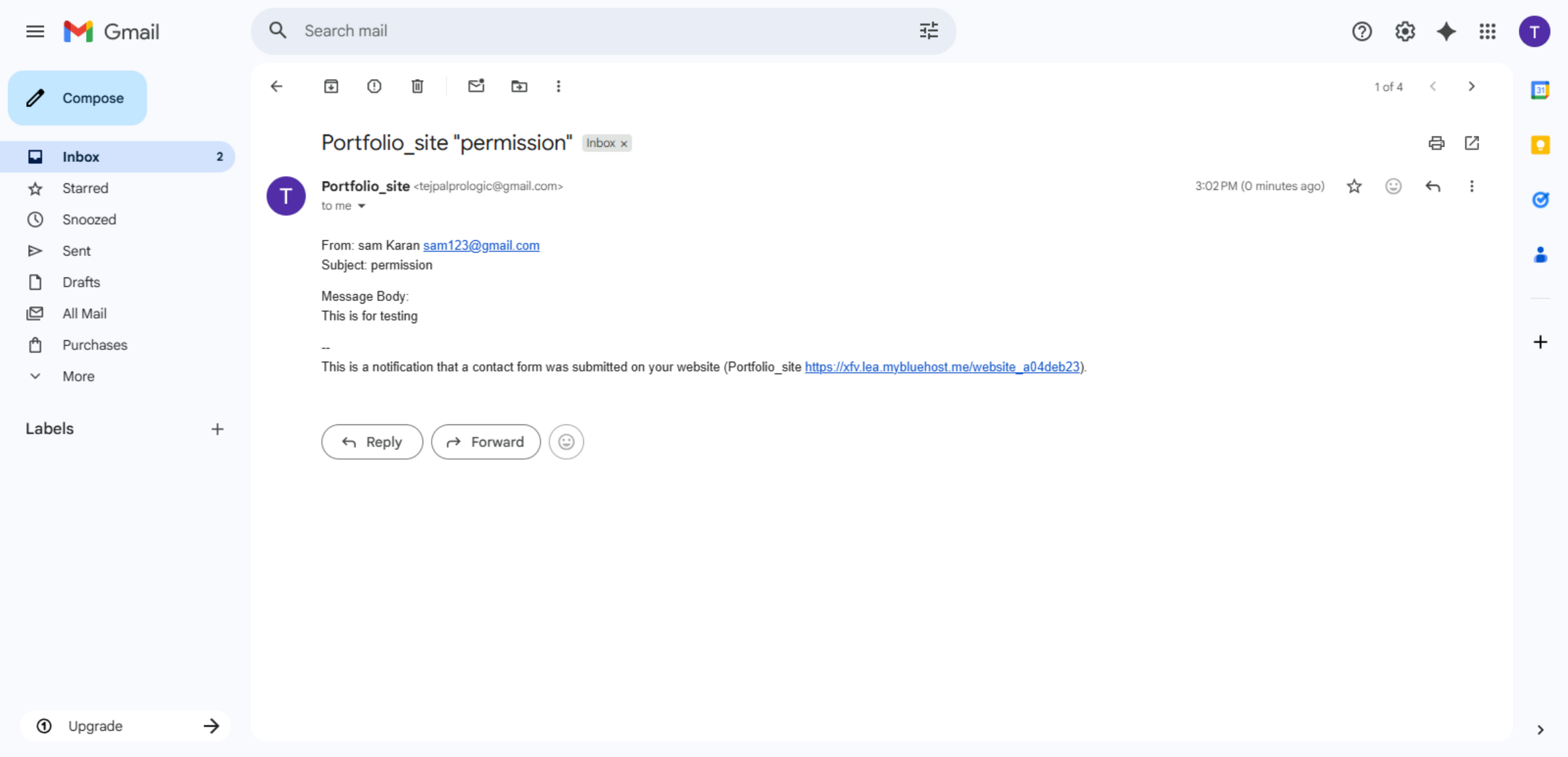Toggle the main navigation menu

tap(35, 31)
